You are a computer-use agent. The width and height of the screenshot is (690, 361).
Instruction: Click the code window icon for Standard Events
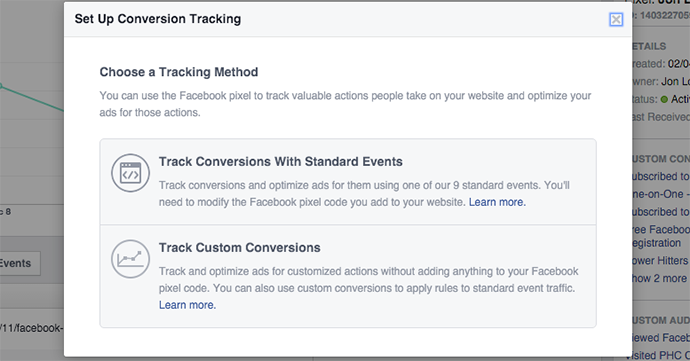pyautogui.click(x=130, y=173)
